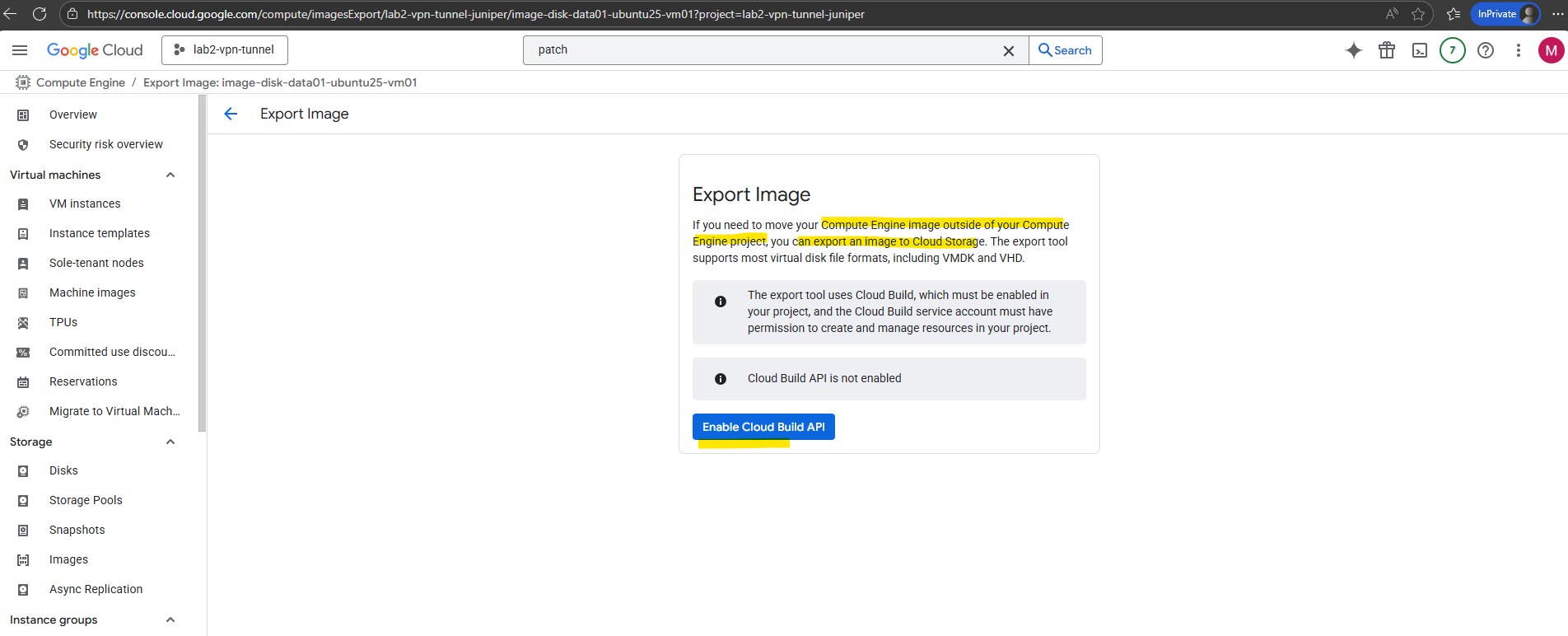This screenshot has height=636, width=1568.
Task: Collapse the Virtual machines section
Action: coord(170,175)
